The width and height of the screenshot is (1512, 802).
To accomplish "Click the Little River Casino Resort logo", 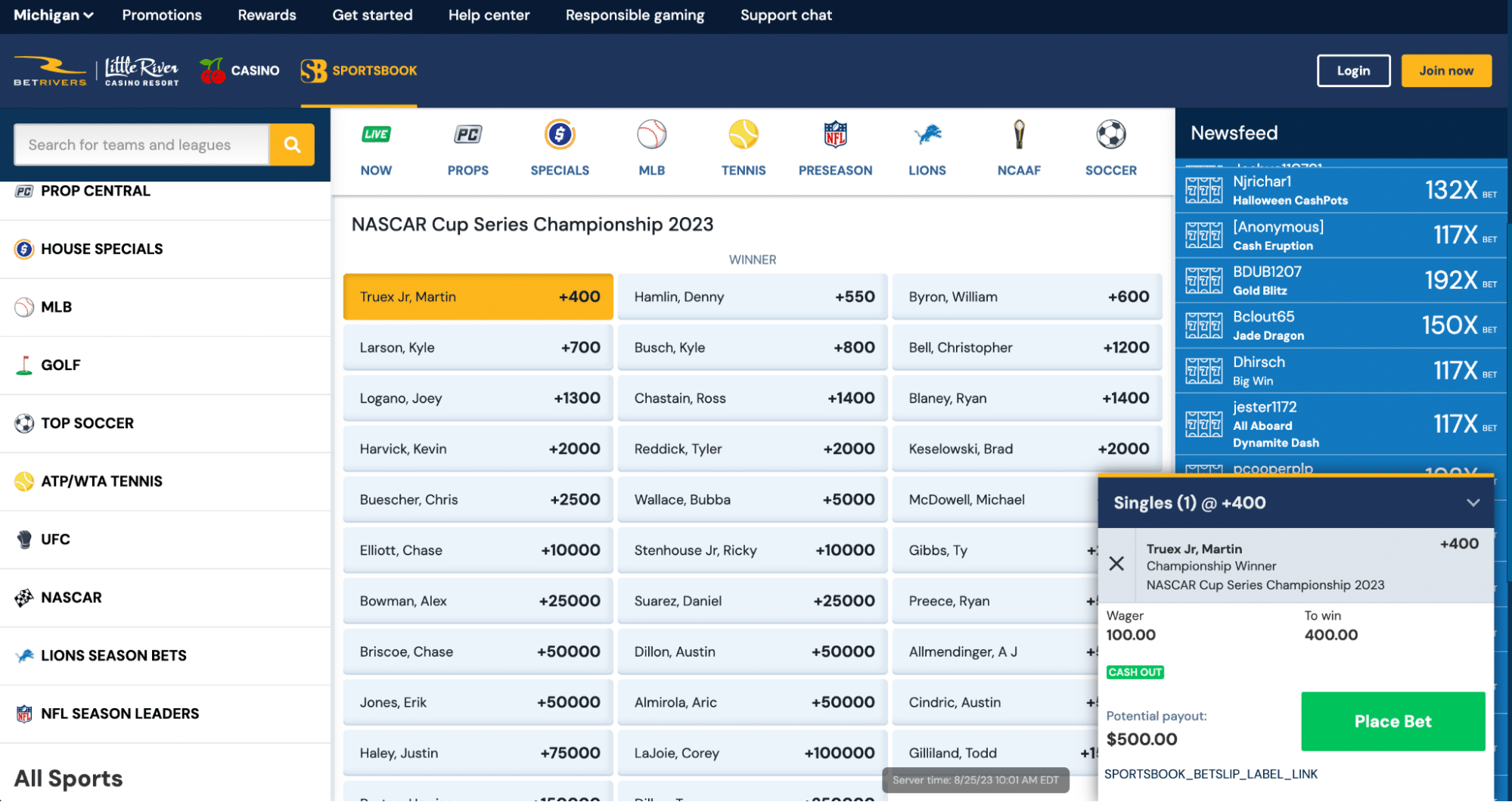I will pyautogui.click(x=141, y=71).
